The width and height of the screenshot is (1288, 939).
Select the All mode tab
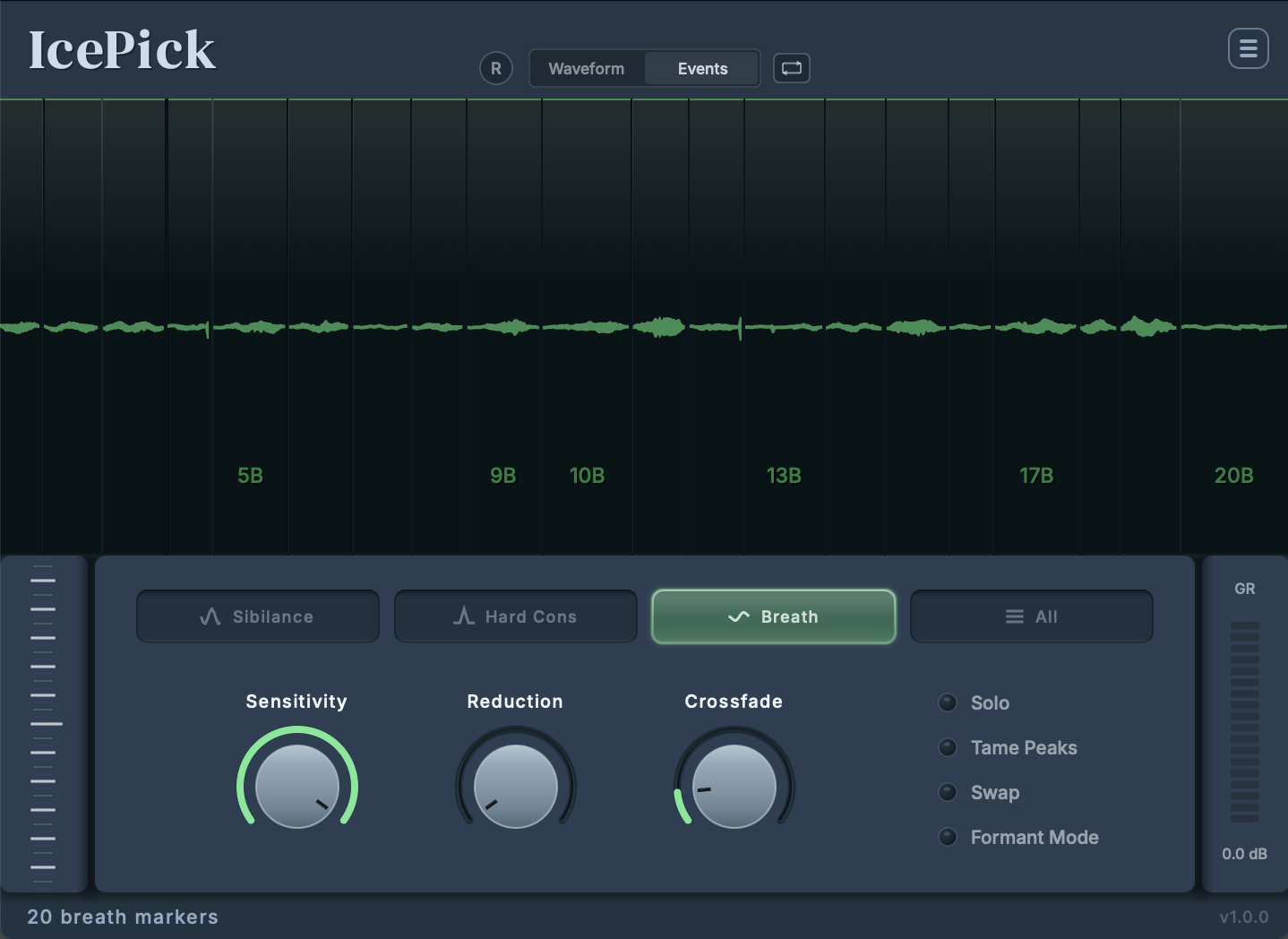[x=1032, y=616]
